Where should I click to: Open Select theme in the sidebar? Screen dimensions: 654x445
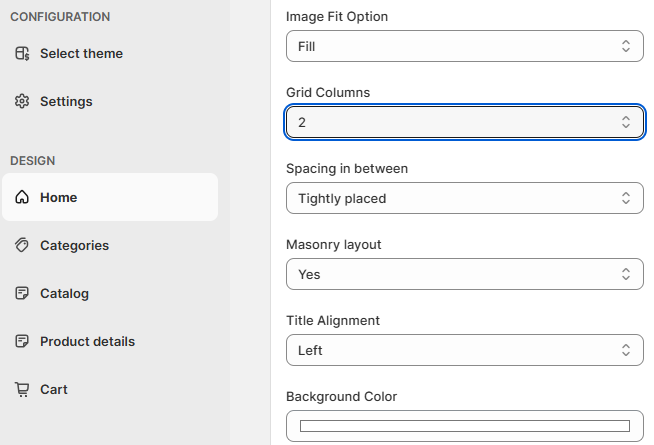click(x=110, y=53)
